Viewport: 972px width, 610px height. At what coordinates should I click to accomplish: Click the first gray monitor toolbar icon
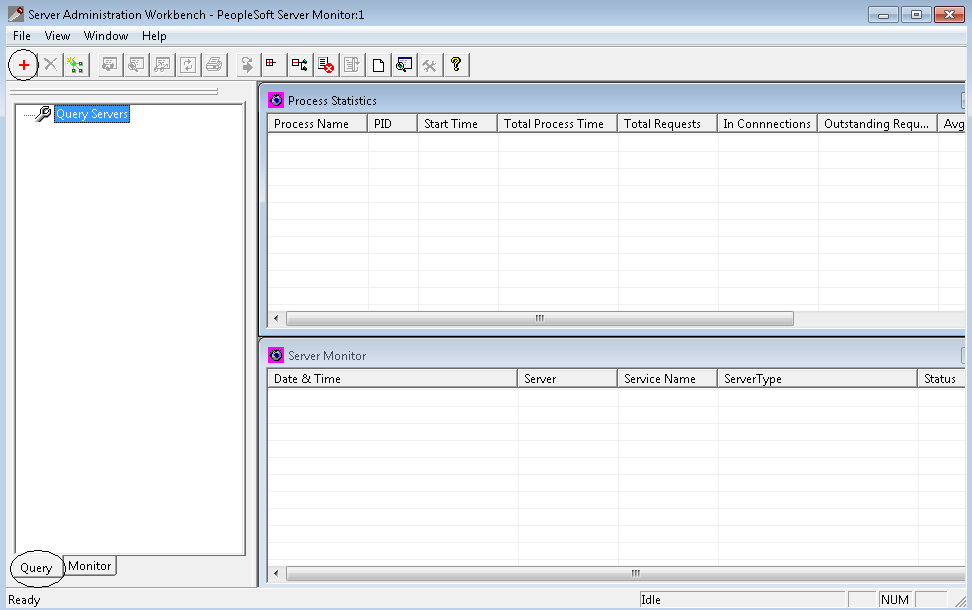(x=110, y=64)
